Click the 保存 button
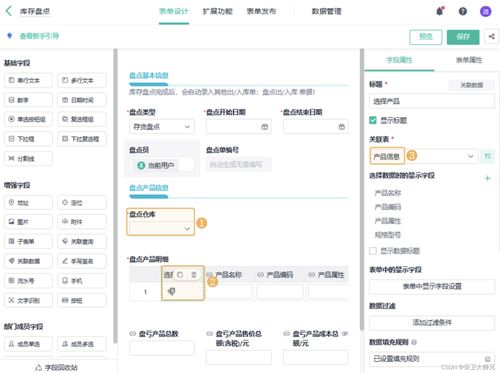500x373 pixels. [x=463, y=37]
